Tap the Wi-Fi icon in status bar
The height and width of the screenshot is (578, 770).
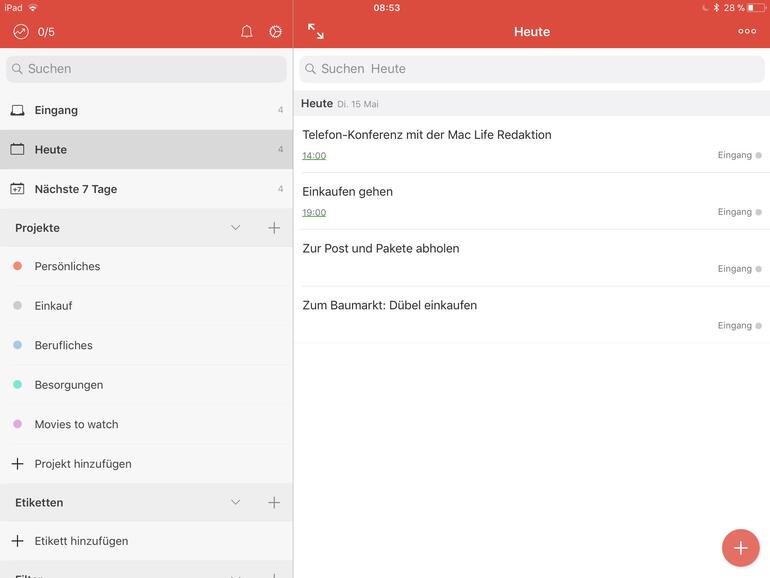(33, 8)
